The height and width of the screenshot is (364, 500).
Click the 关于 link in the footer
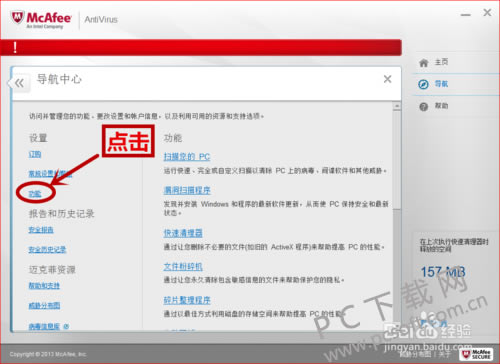click(x=445, y=354)
